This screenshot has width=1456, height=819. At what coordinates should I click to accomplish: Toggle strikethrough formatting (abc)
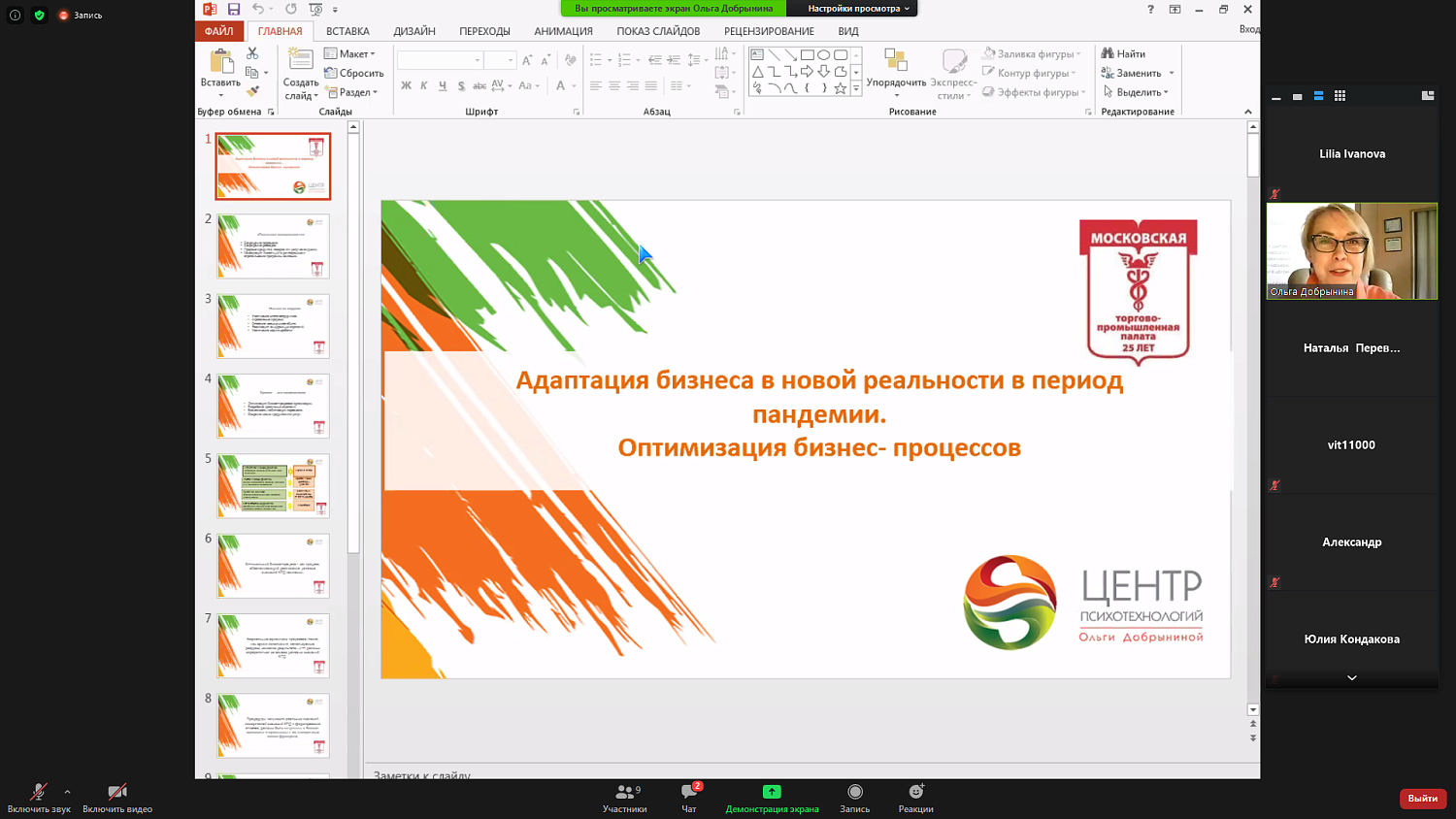pos(480,86)
